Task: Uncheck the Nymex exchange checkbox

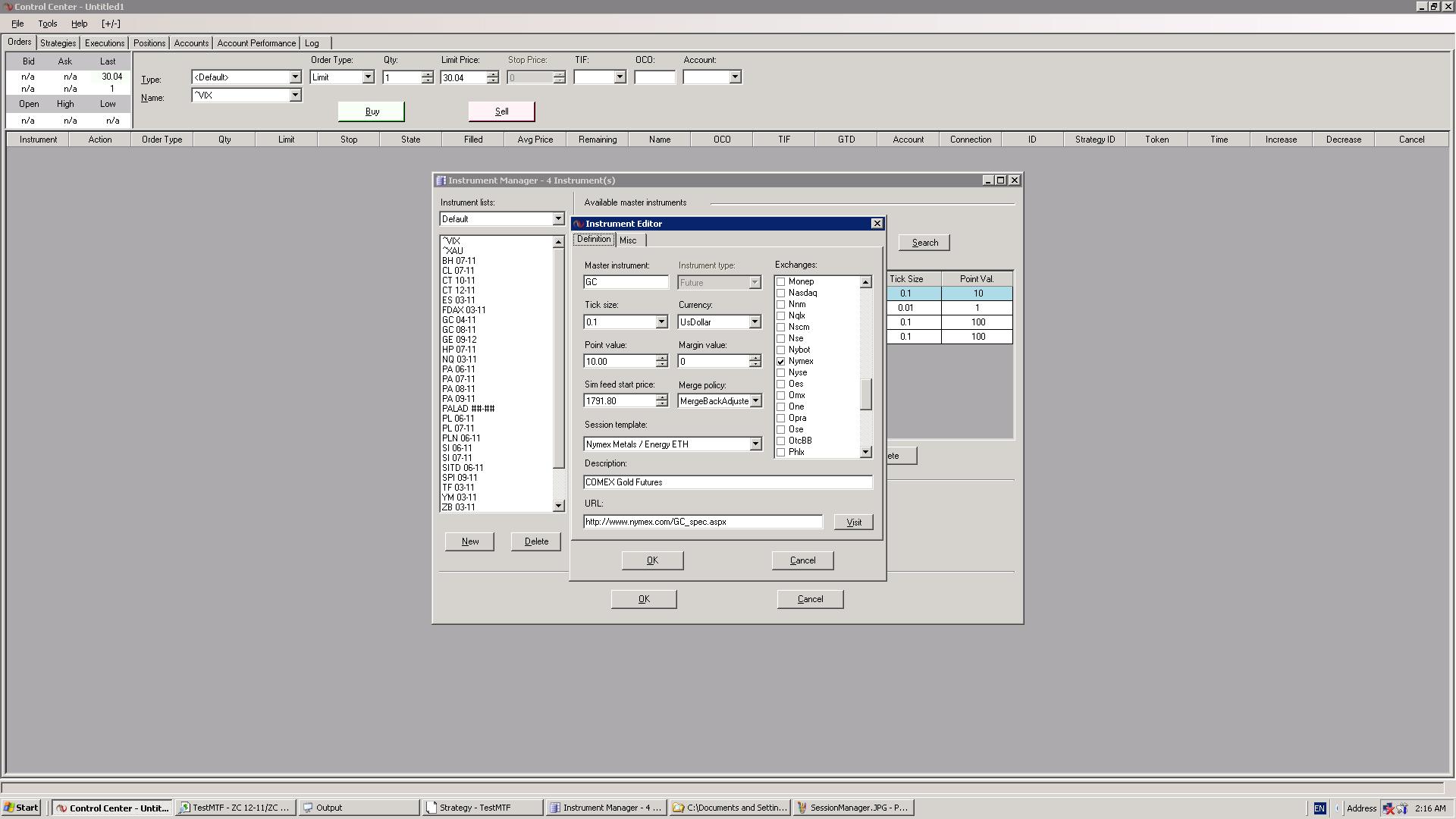Action: (780, 362)
